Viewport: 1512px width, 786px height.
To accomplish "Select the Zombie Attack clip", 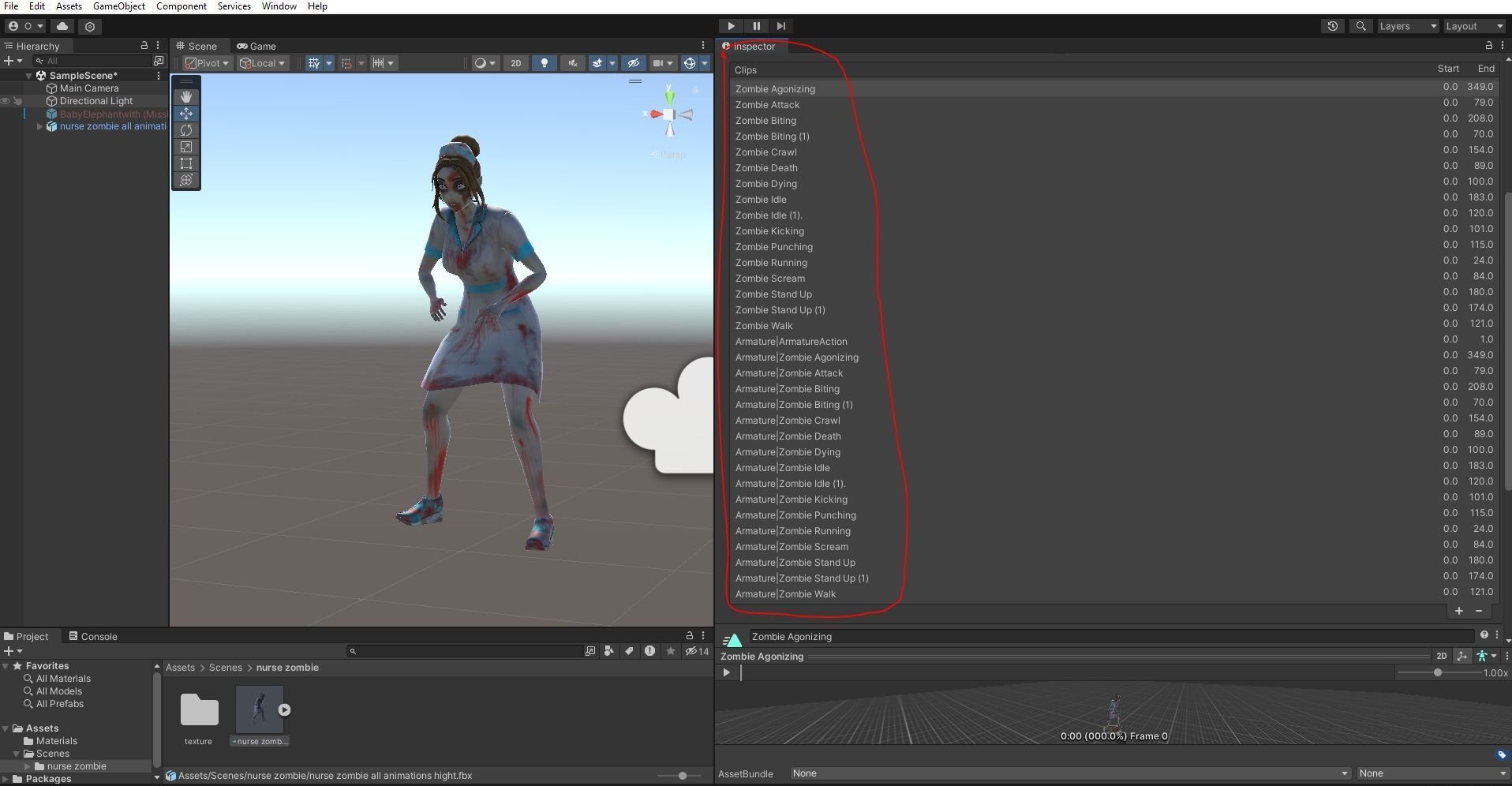I will 1114,104.
